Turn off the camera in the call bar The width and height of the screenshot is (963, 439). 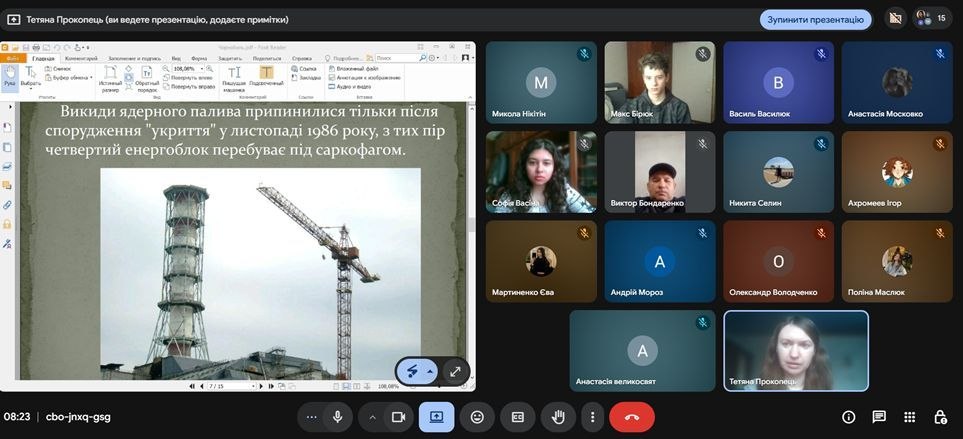click(398, 417)
